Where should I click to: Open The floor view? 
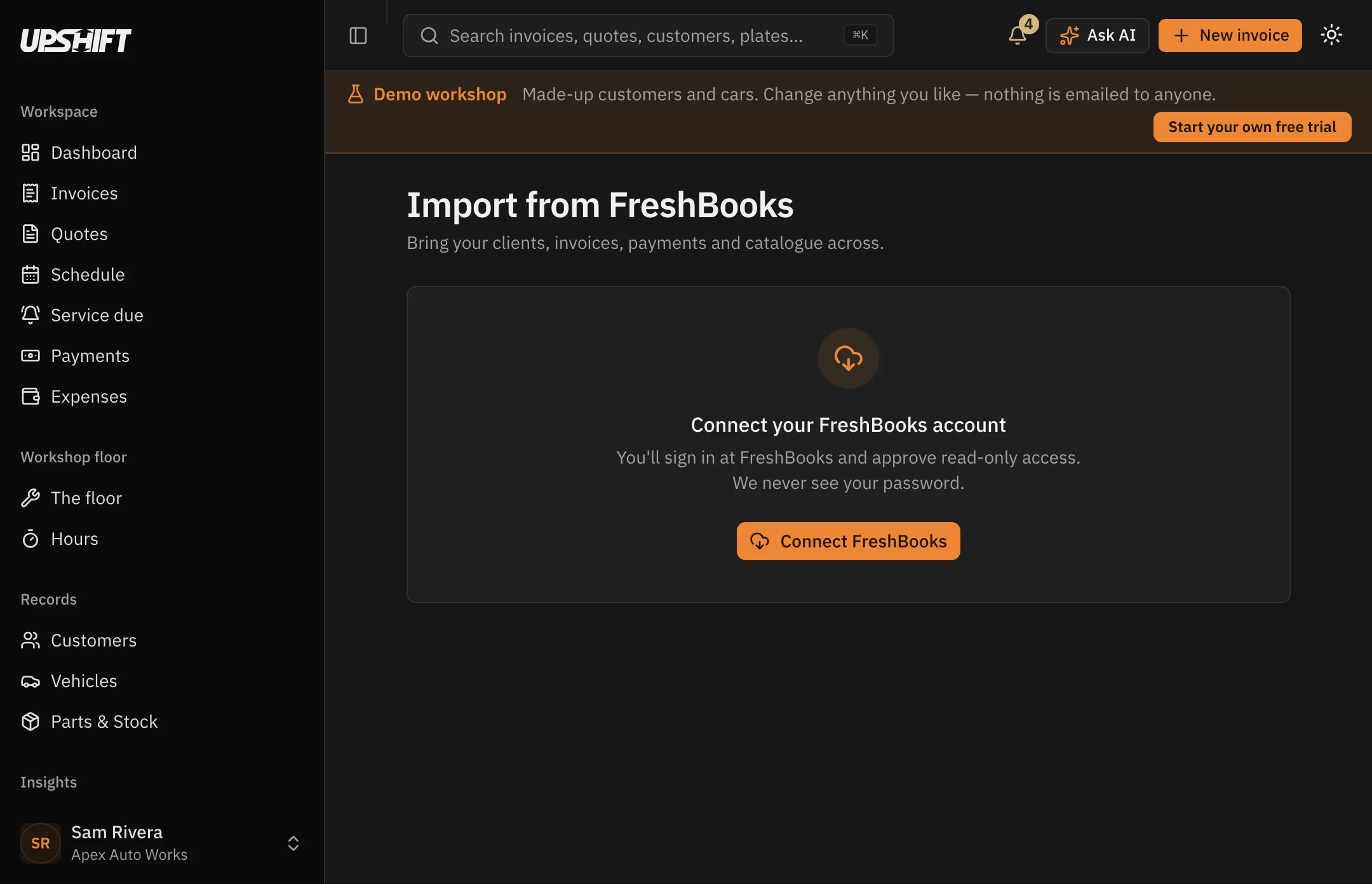(162, 498)
